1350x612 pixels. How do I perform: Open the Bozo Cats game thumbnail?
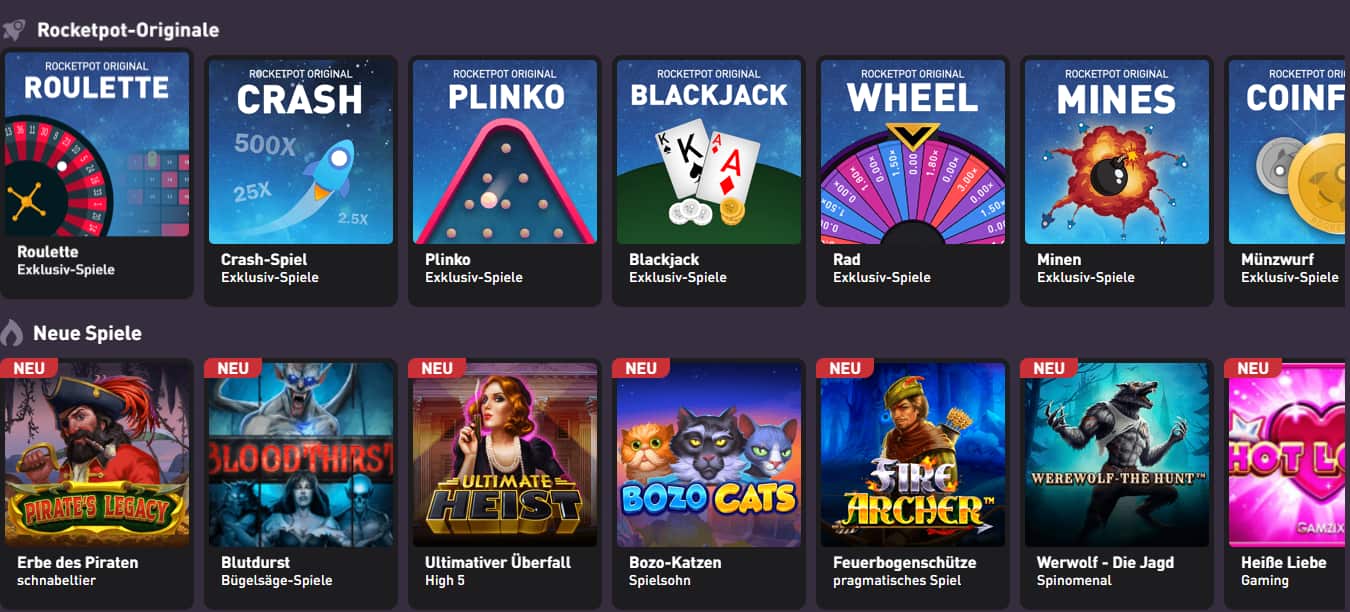[709, 455]
